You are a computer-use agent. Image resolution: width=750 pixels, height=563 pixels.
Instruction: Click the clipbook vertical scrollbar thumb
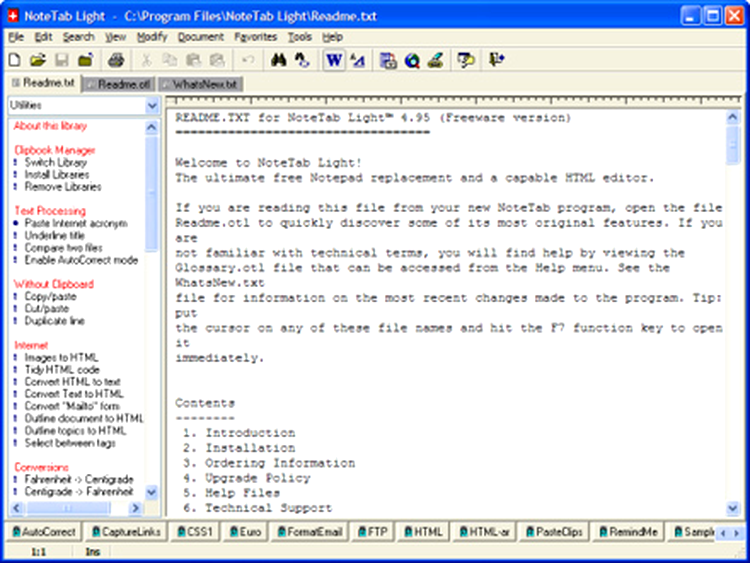[x=151, y=193]
